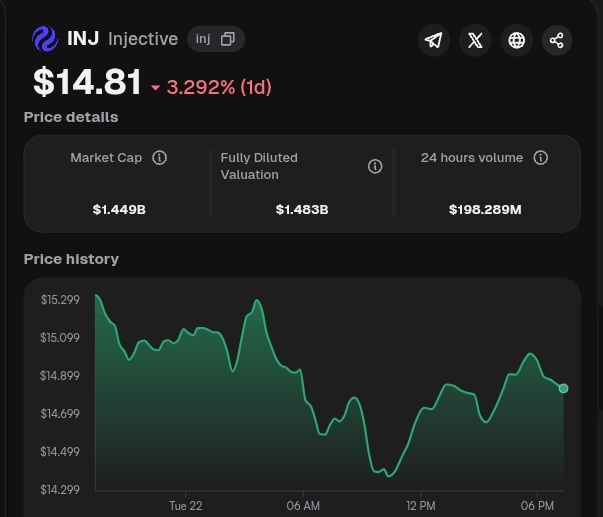Click the 3.292% (1d) change text
Image resolution: width=603 pixels, height=517 pixels.
pos(219,87)
